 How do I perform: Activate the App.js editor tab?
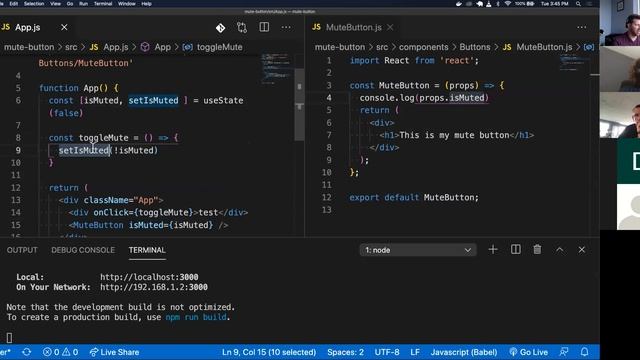28,27
